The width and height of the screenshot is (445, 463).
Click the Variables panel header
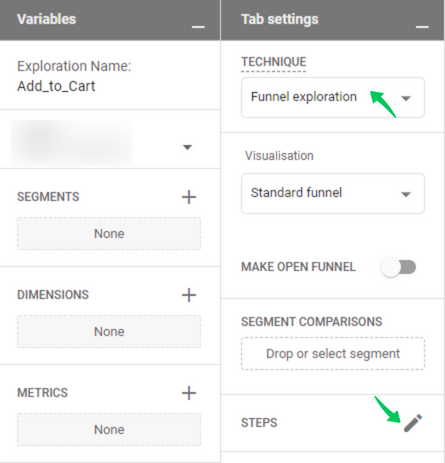pyautogui.click(x=110, y=20)
